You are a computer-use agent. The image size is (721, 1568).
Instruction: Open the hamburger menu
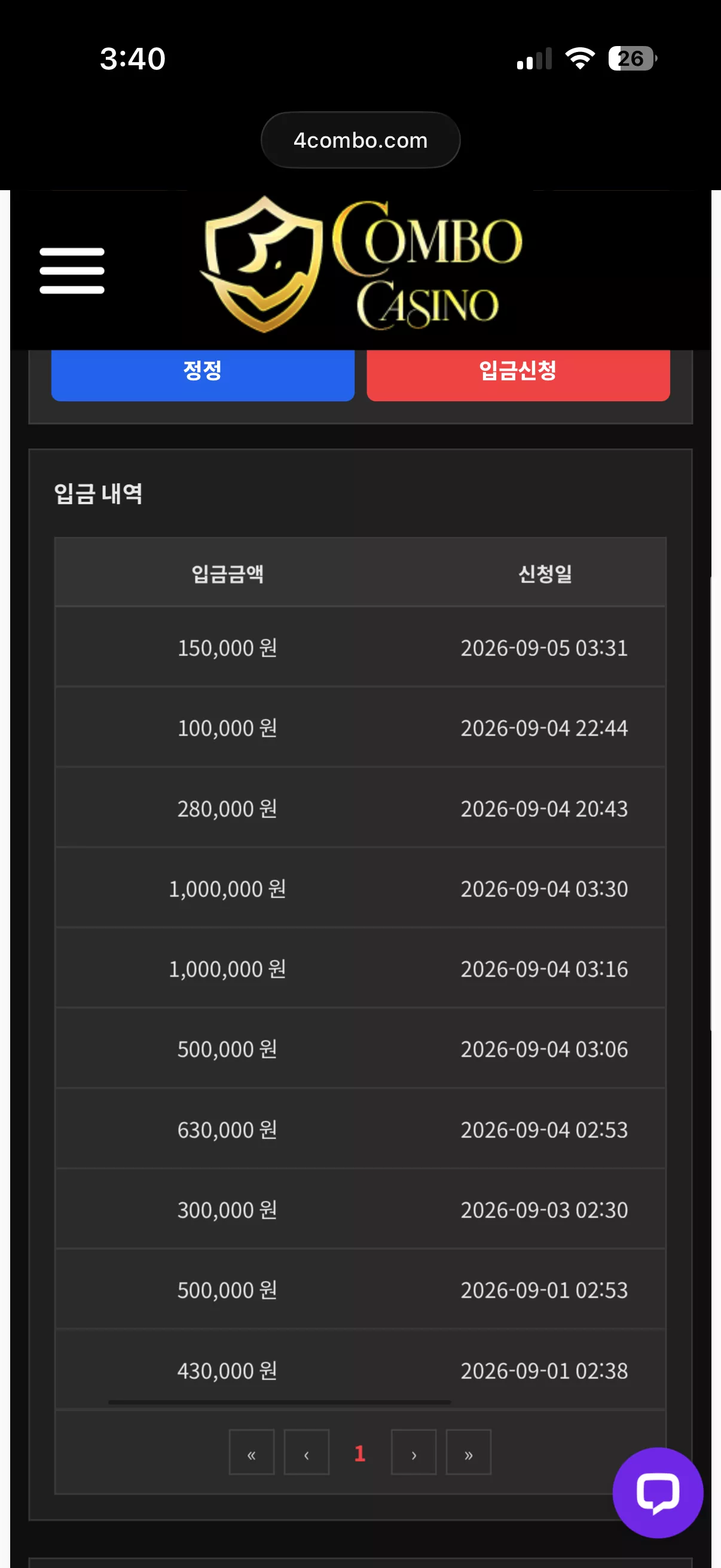72,270
